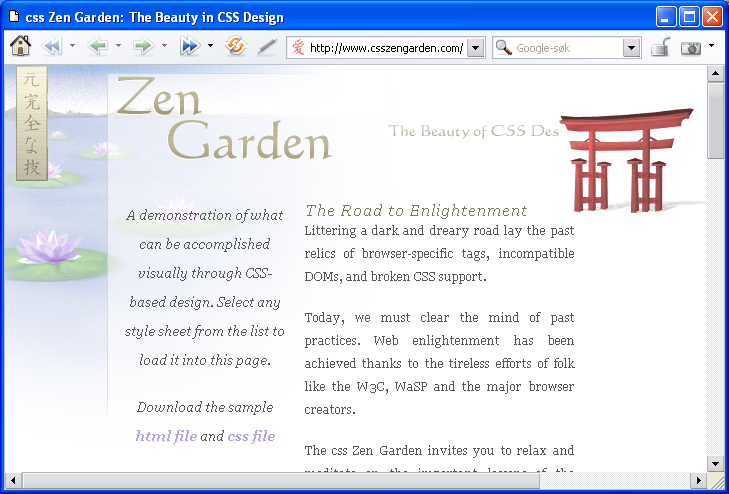Image resolution: width=729 pixels, height=494 pixels.
Task: Click the horizontal scrollbar right arrow
Action: [x=698, y=480]
